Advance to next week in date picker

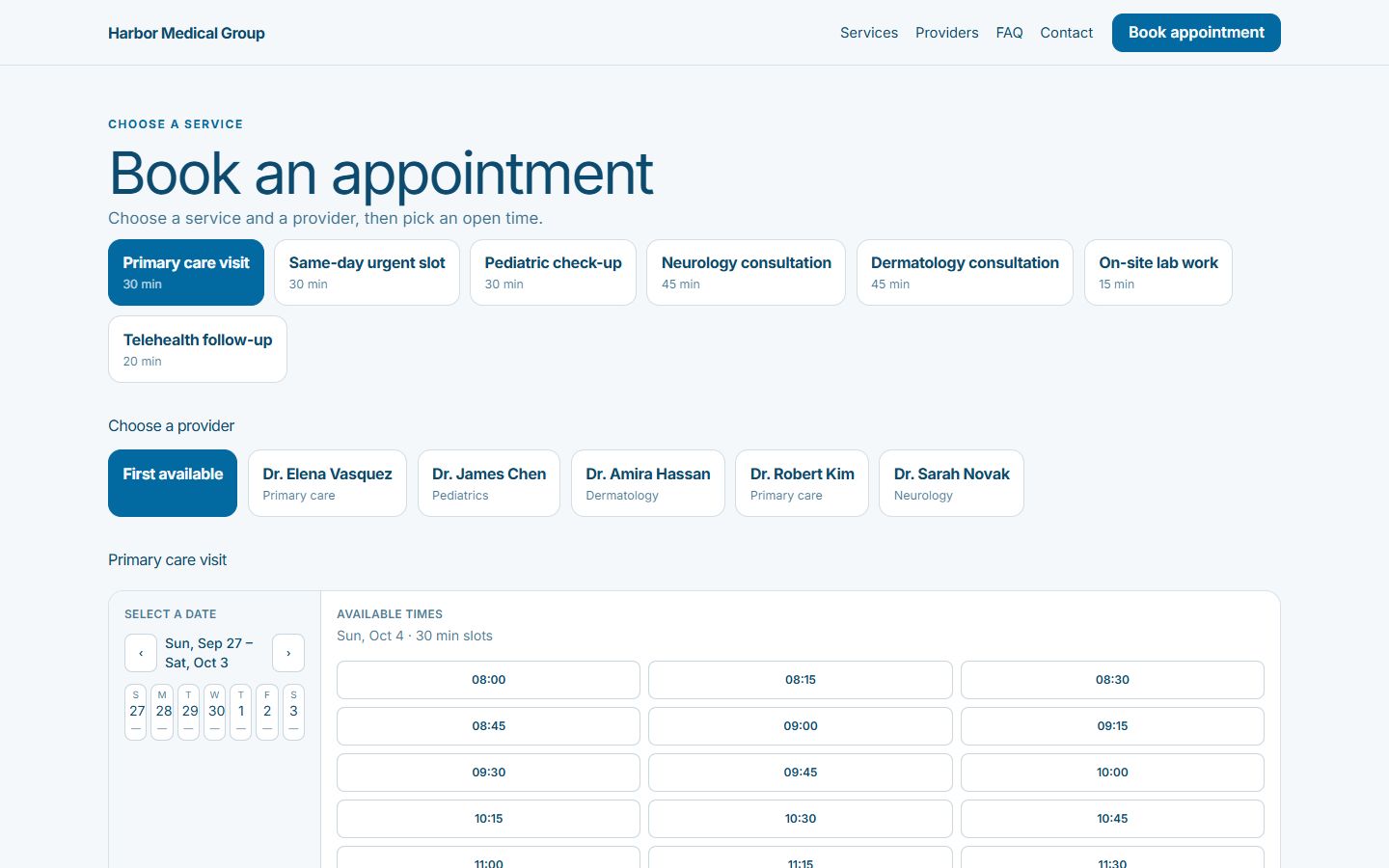[x=288, y=653]
